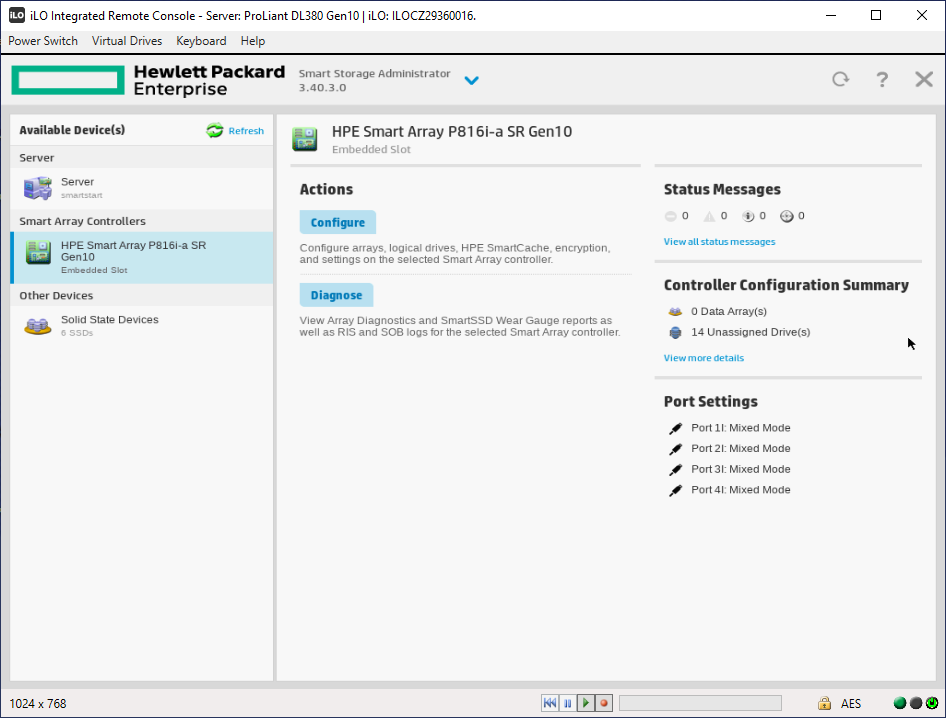Select HPE Smart Array P816i-a SR Gen10 controller
This screenshot has height=718, width=946.
click(142, 258)
